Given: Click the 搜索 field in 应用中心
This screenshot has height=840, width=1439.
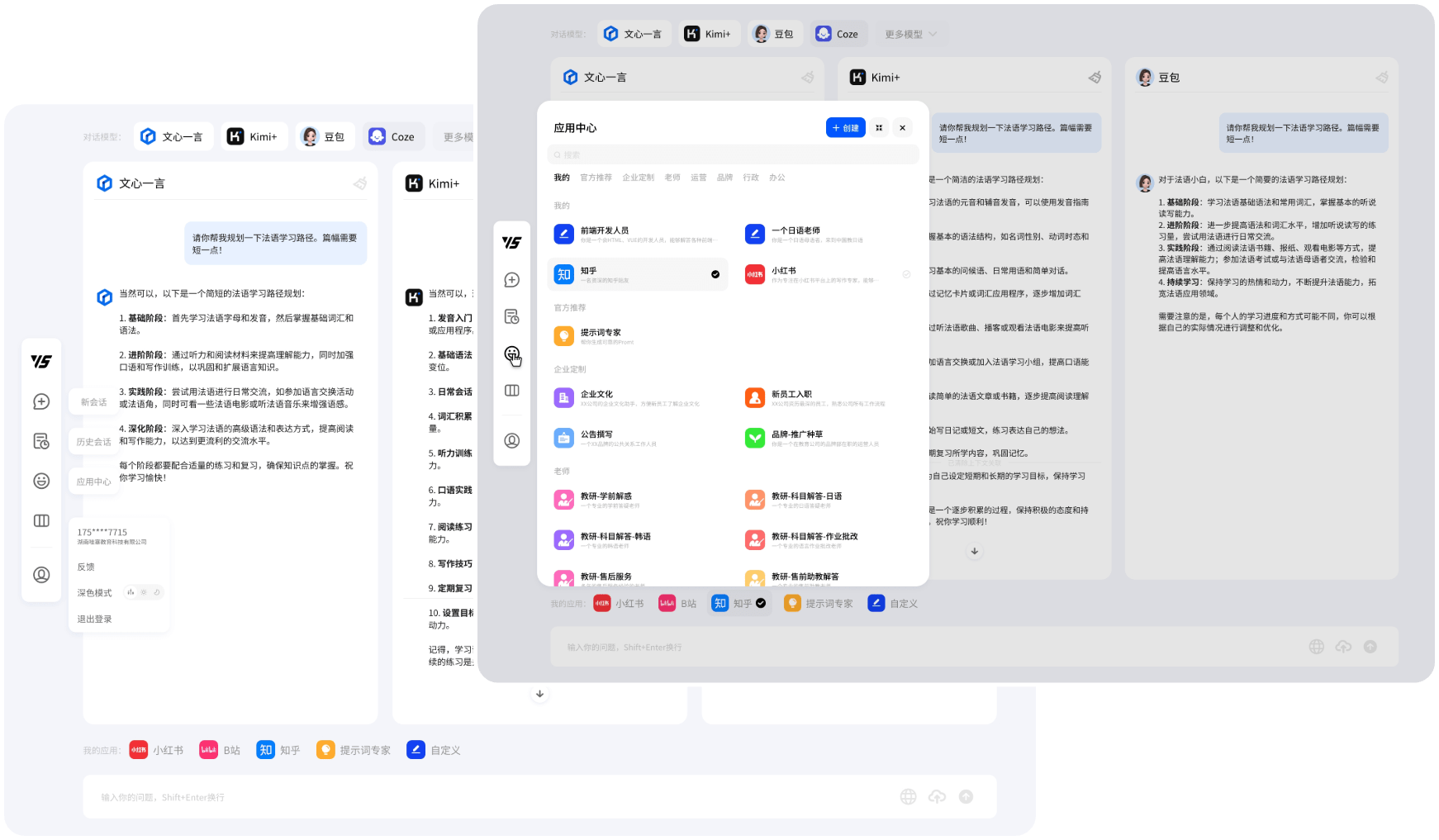Looking at the screenshot, I should point(733,154).
